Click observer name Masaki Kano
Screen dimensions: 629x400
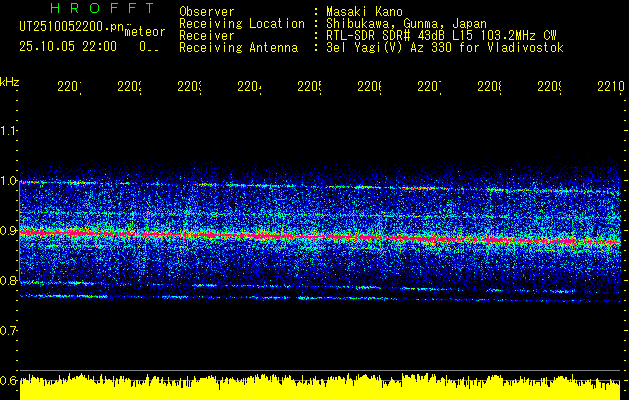(364, 12)
